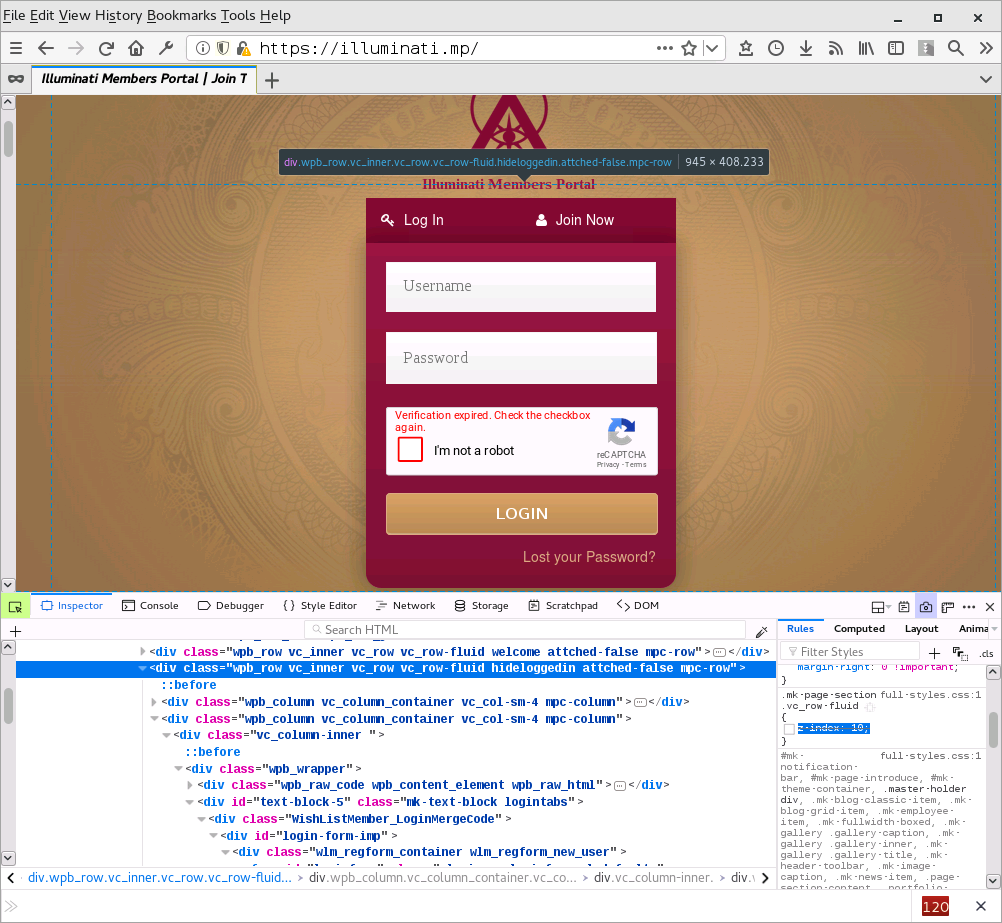Open the Tools menu
The width and height of the screenshot is (1002, 923).
pos(238,15)
